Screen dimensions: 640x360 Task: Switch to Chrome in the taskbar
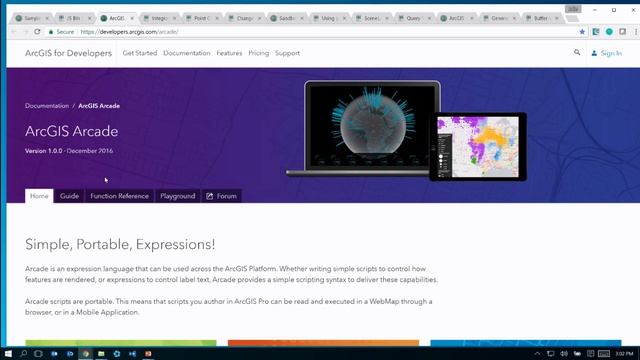pos(86,353)
